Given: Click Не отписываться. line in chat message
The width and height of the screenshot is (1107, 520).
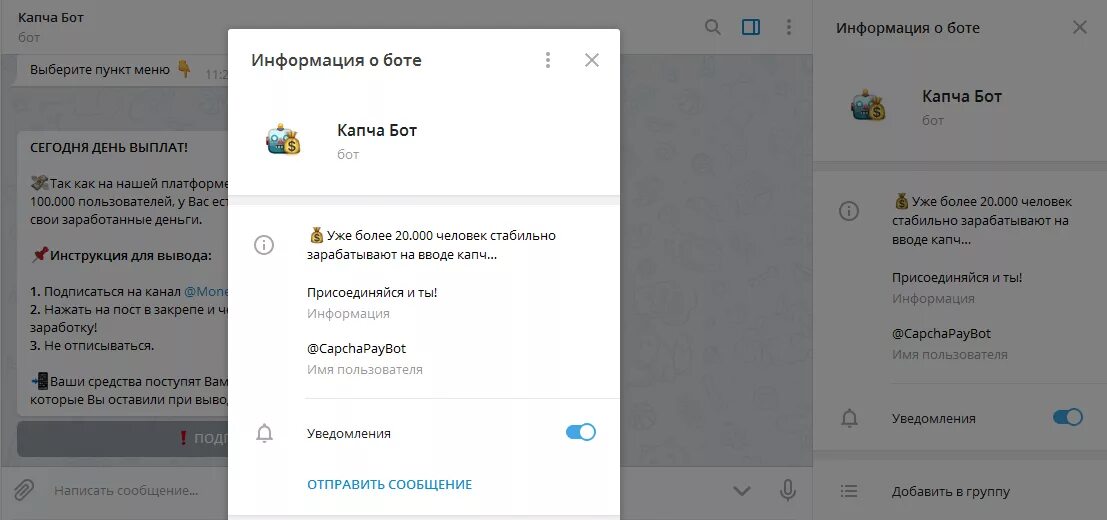Looking at the screenshot, I should click(x=92, y=346).
